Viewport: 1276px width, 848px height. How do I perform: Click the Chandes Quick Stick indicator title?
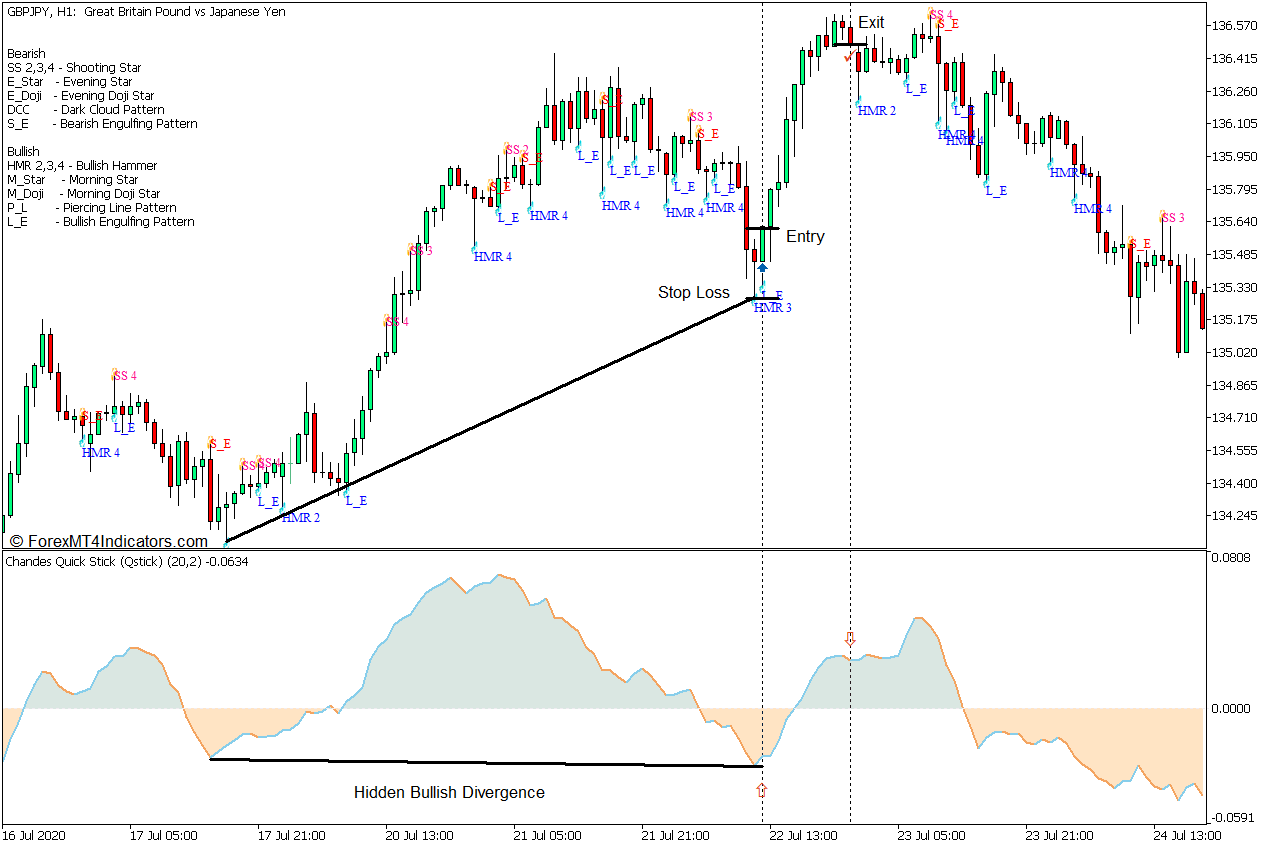[127, 562]
